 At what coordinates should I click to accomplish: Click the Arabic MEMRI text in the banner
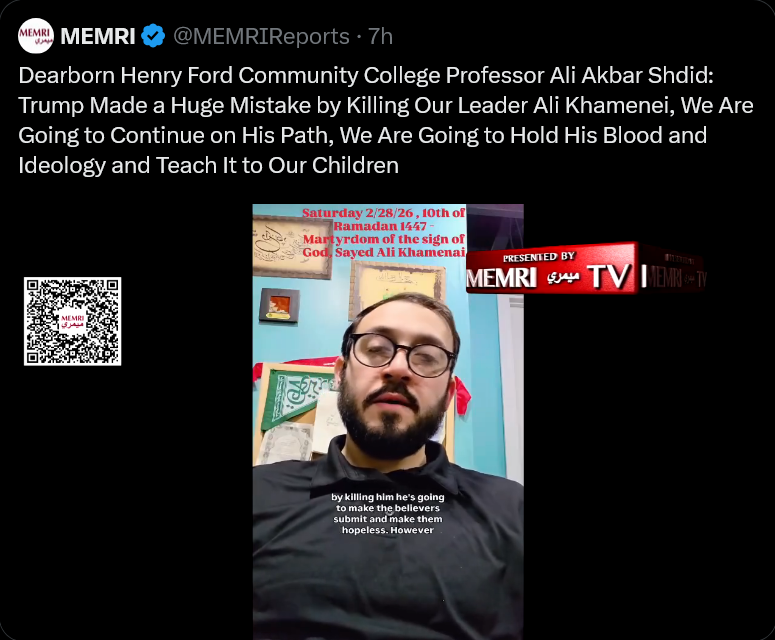563,278
